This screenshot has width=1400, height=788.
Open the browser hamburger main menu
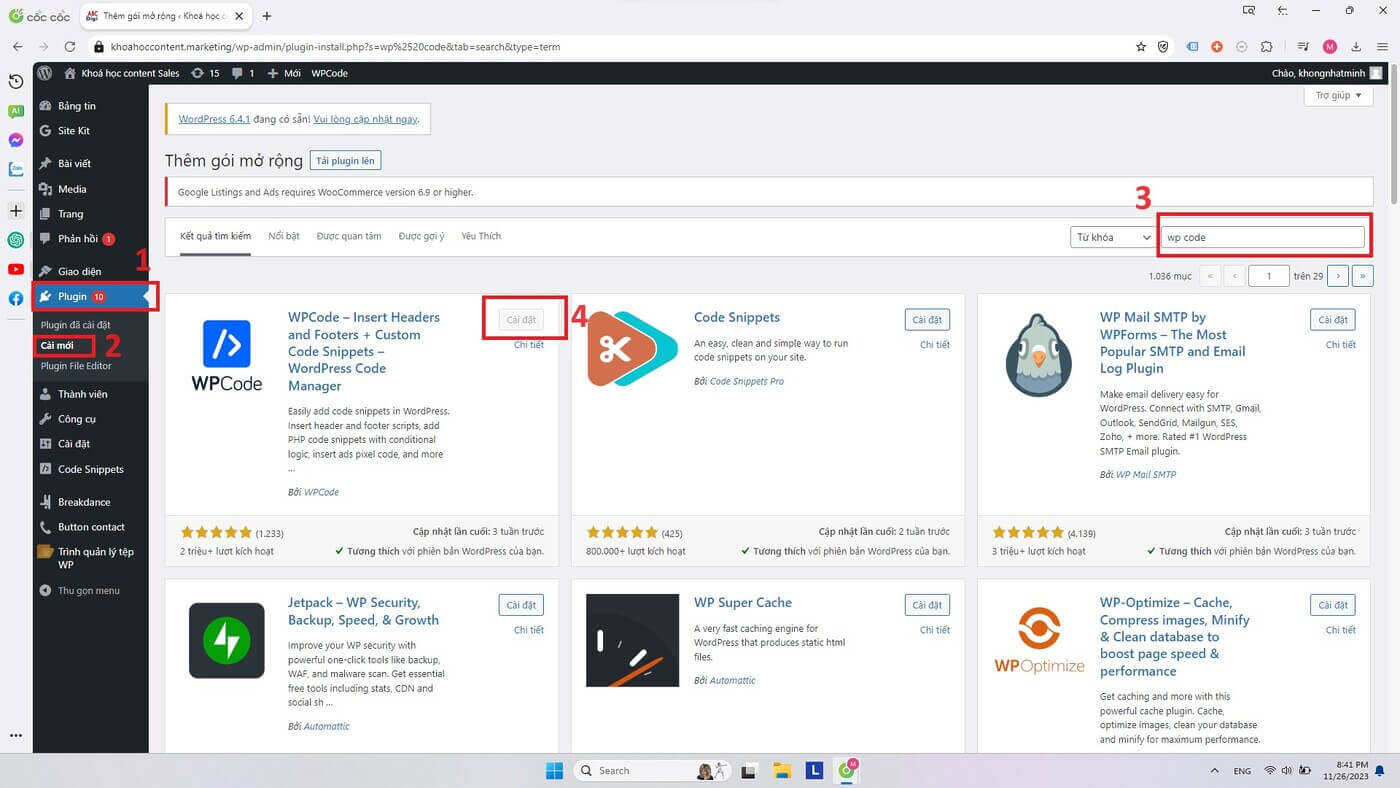(1382, 47)
